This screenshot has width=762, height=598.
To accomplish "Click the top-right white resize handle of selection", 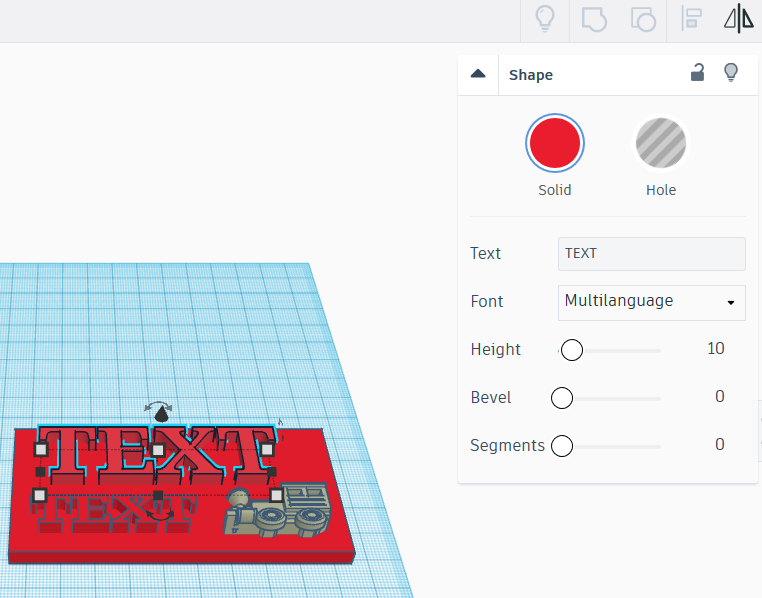I will pos(267,449).
